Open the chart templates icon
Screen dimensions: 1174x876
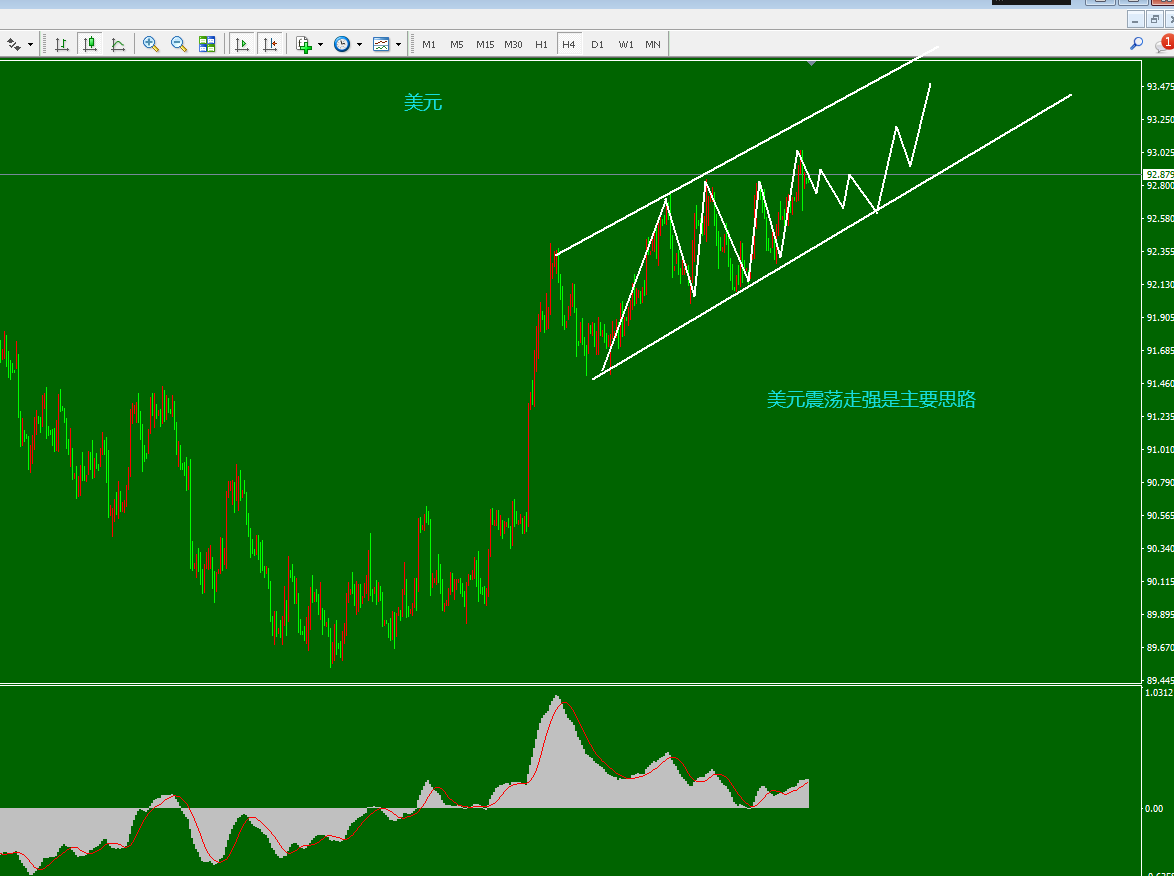pyautogui.click(x=381, y=44)
